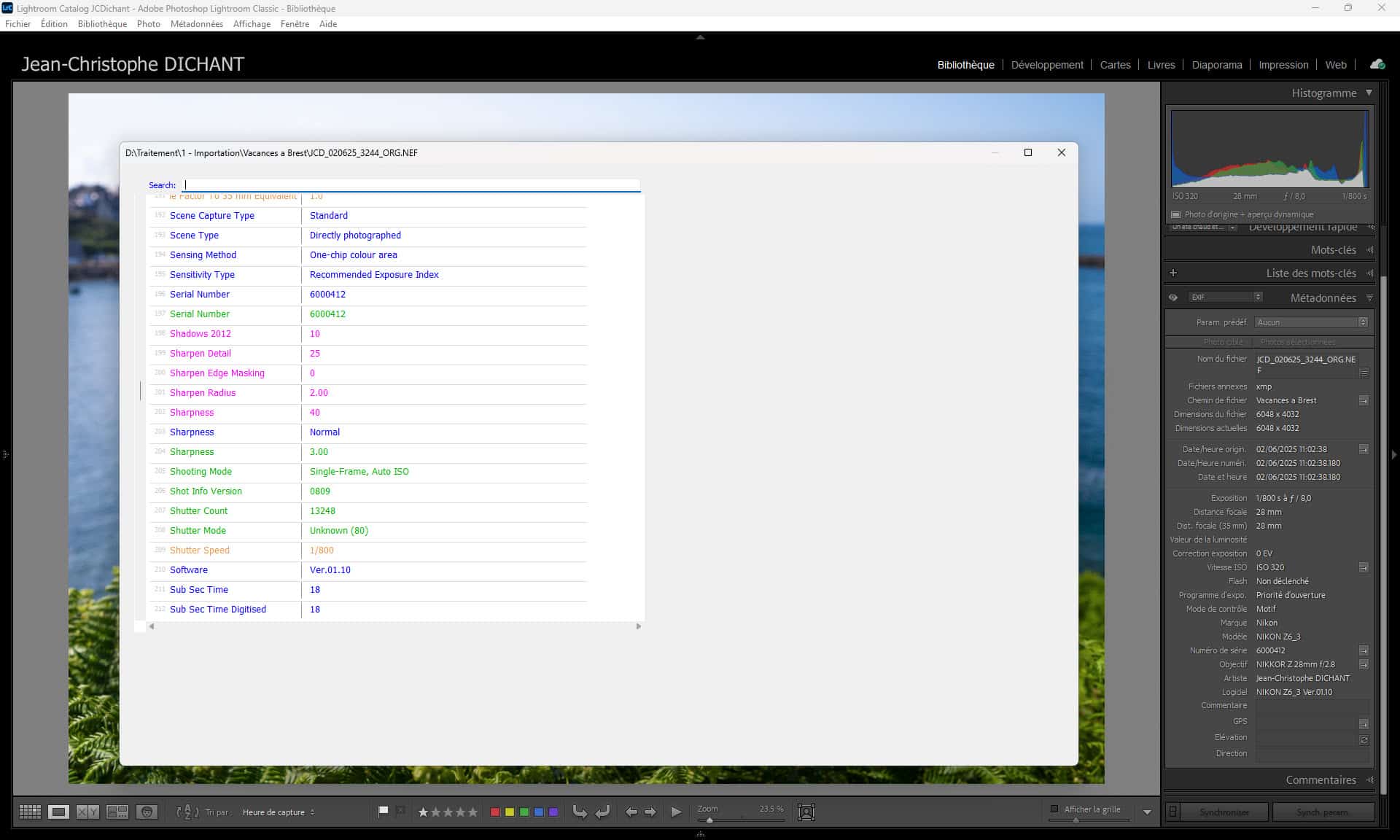Open cloud sync status icon
This screenshot has height=840, width=1400.
[x=1377, y=64]
